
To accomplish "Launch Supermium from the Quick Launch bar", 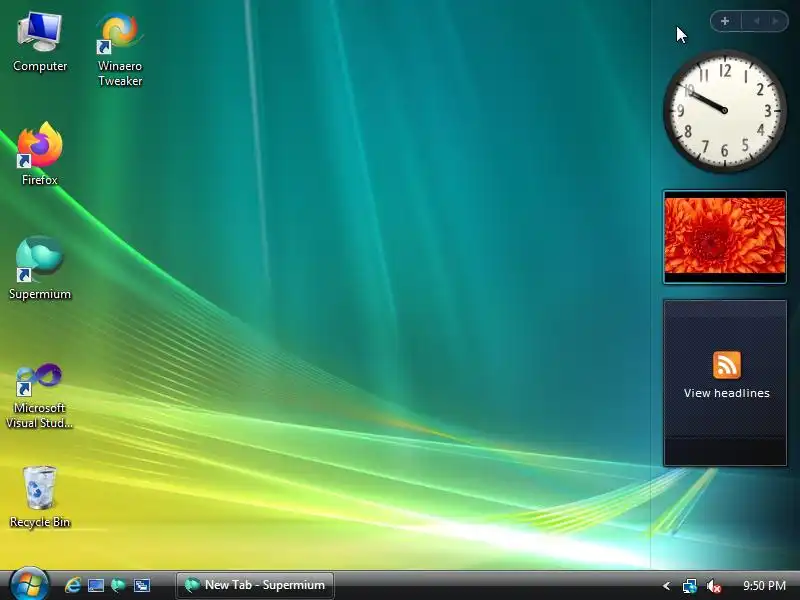I will pos(118,585).
